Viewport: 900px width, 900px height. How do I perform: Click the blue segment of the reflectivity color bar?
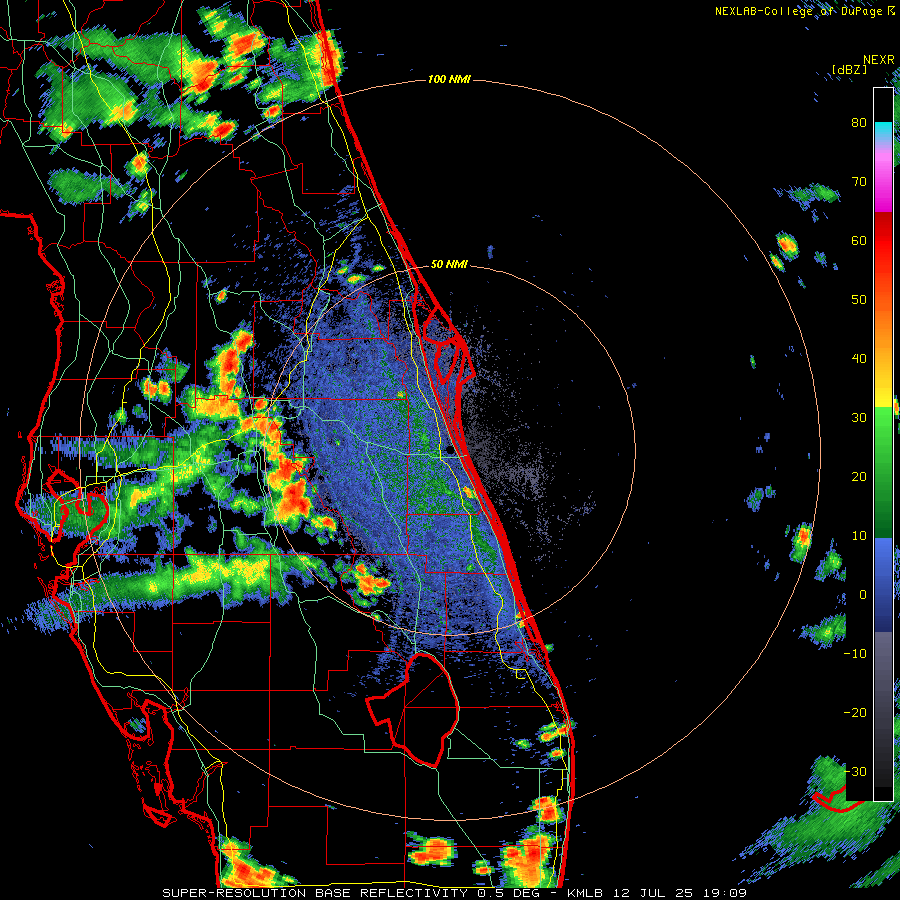[x=883, y=584]
